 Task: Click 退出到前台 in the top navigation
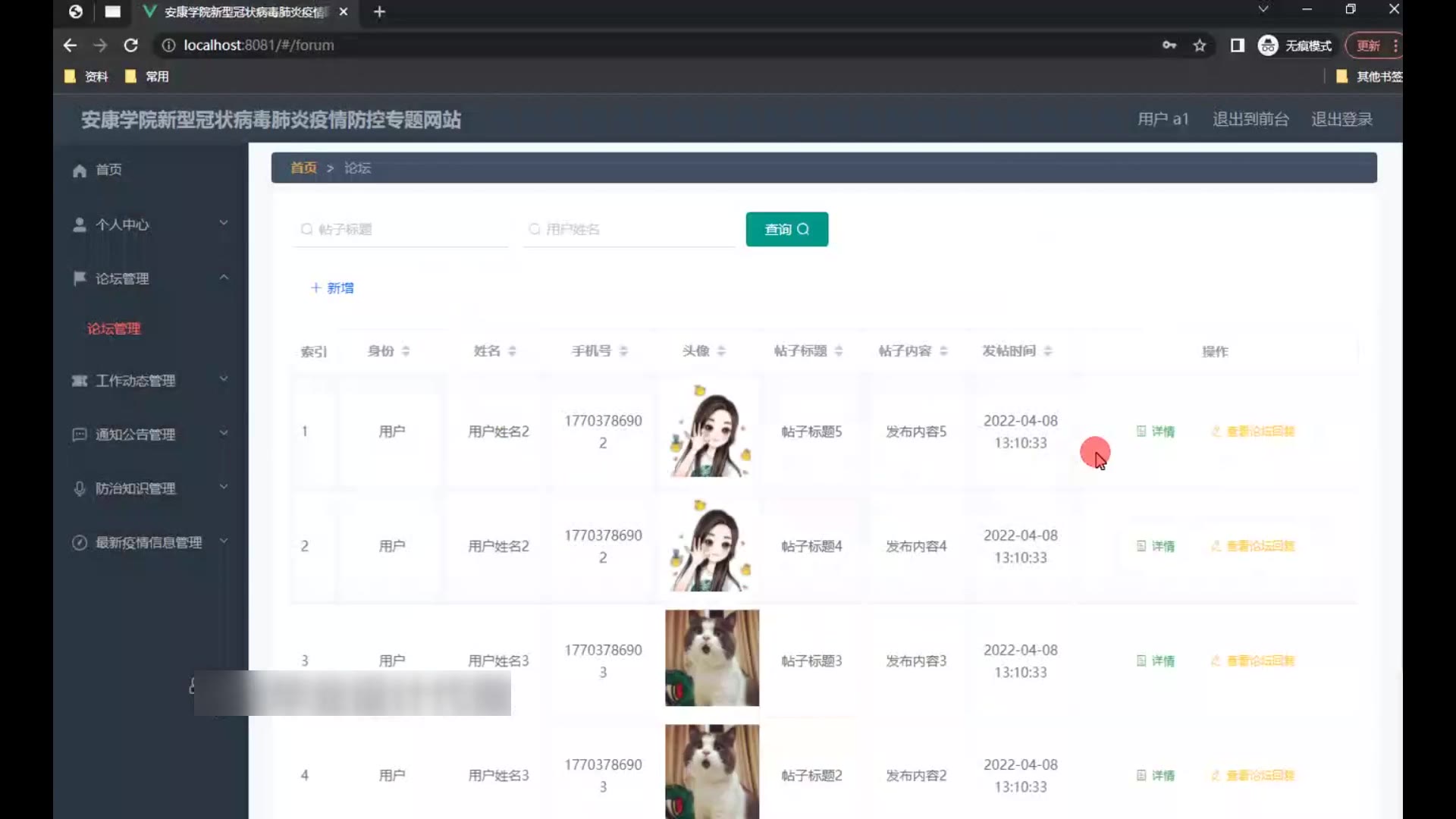point(1250,119)
